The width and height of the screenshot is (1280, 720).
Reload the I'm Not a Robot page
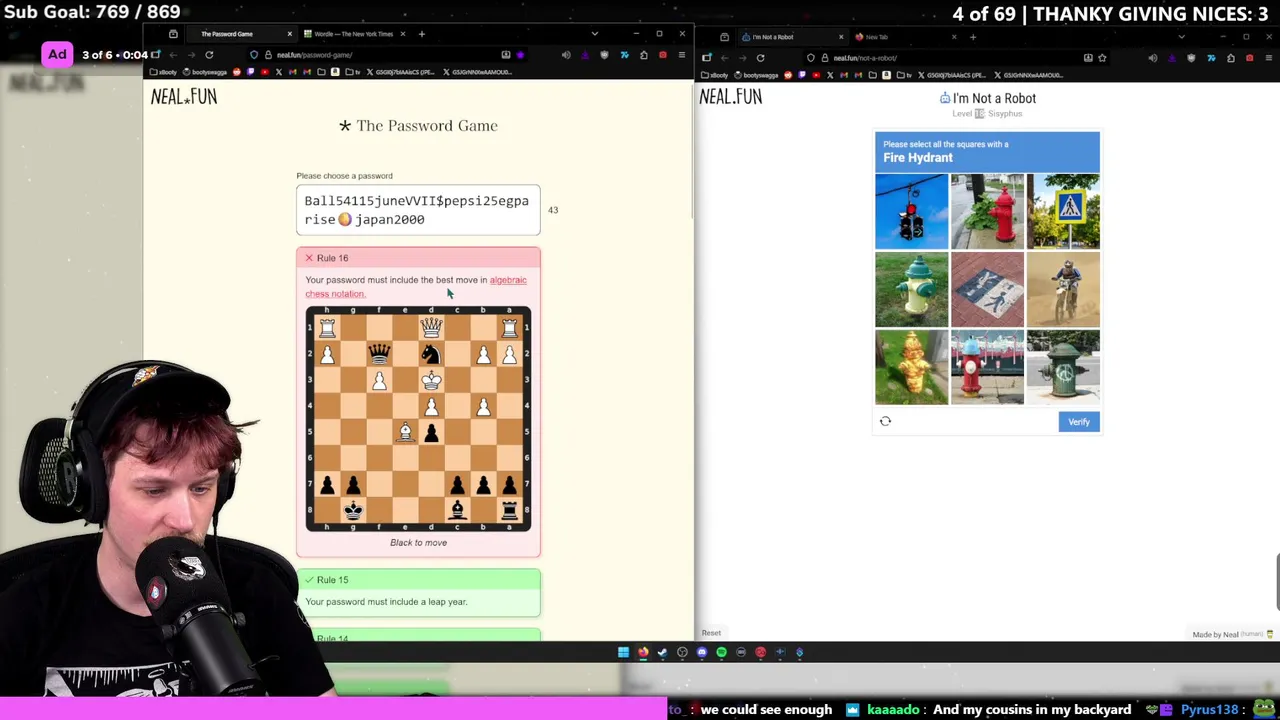click(x=760, y=58)
